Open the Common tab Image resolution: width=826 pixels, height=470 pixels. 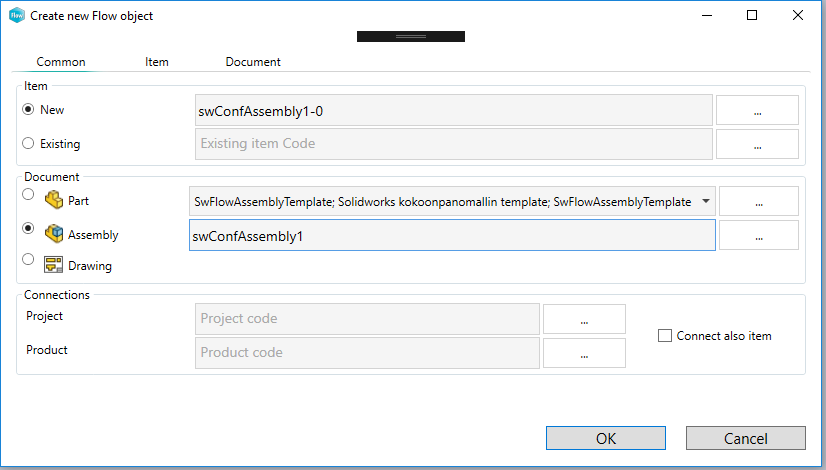61,62
